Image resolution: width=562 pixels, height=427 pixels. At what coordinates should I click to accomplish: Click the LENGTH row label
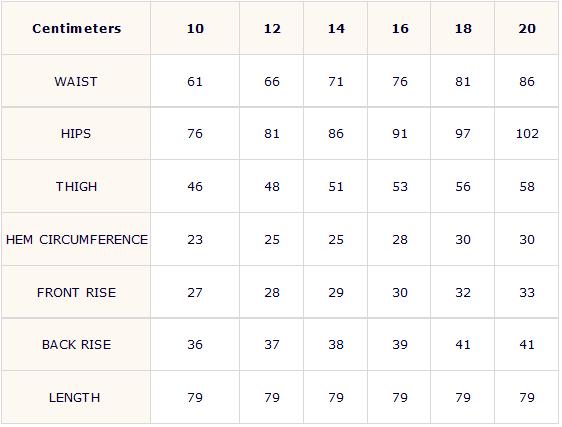click(x=75, y=398)
